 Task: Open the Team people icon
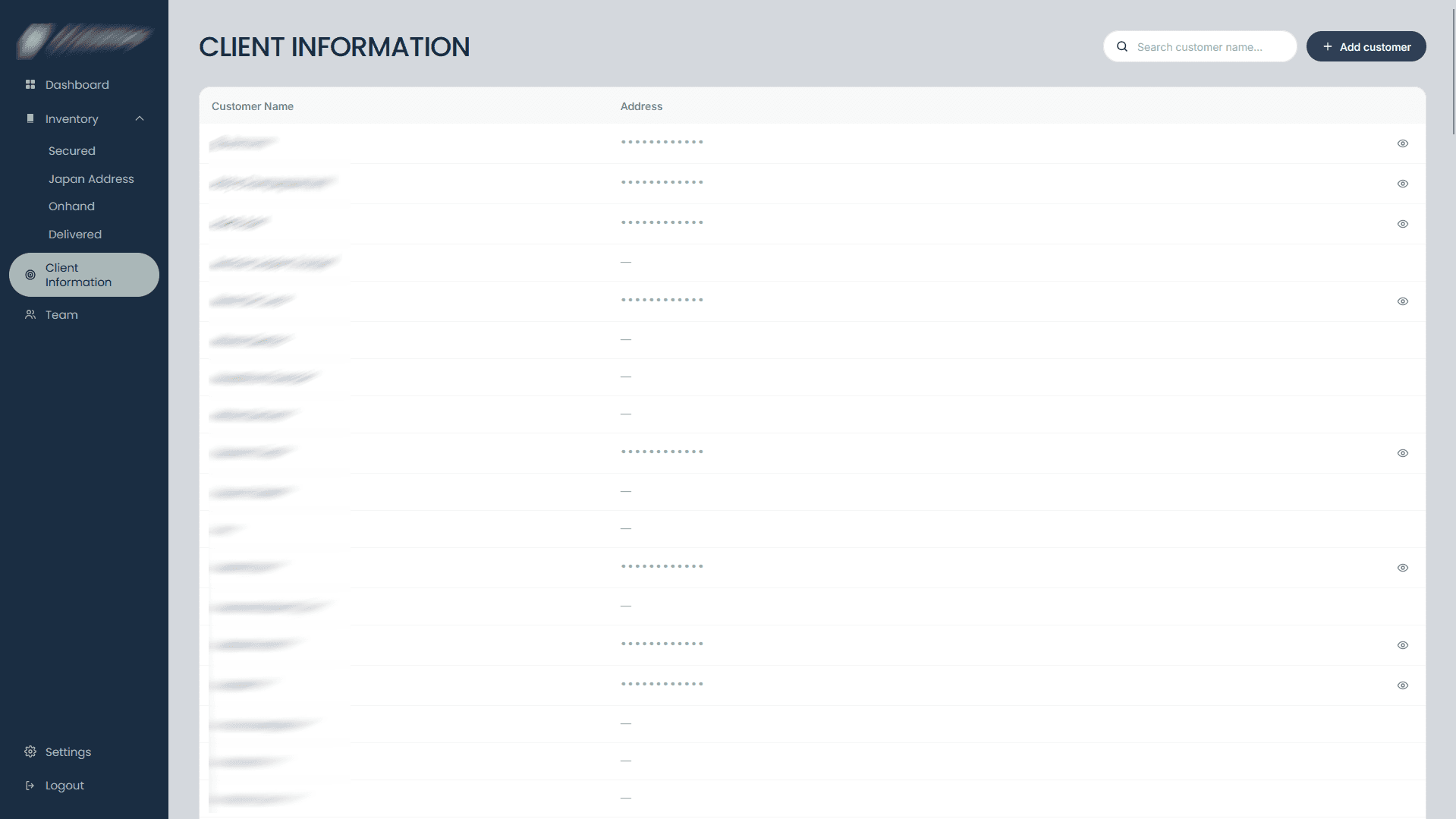(x=30, y=314)
